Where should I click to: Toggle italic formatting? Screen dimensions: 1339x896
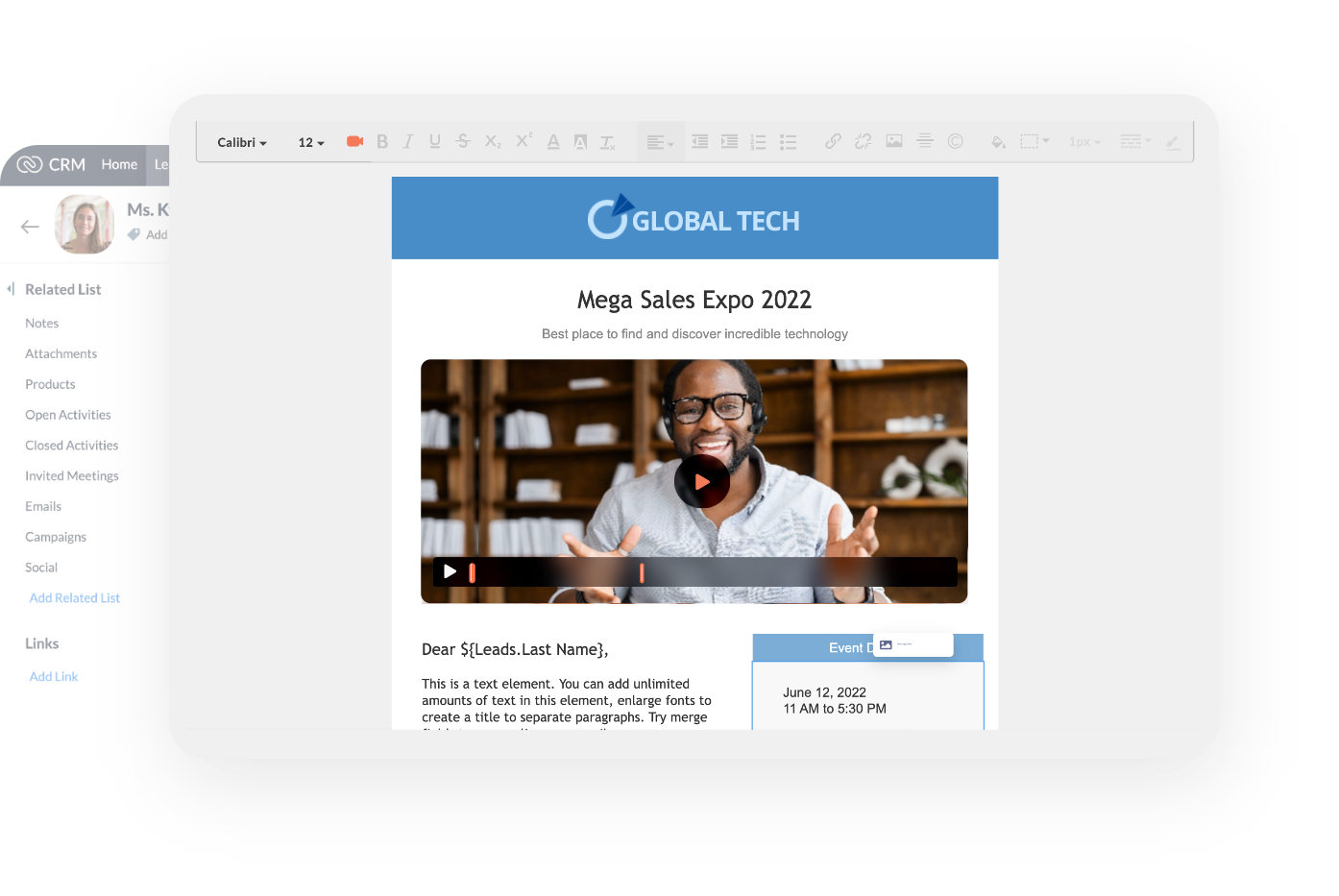(408, 141)
